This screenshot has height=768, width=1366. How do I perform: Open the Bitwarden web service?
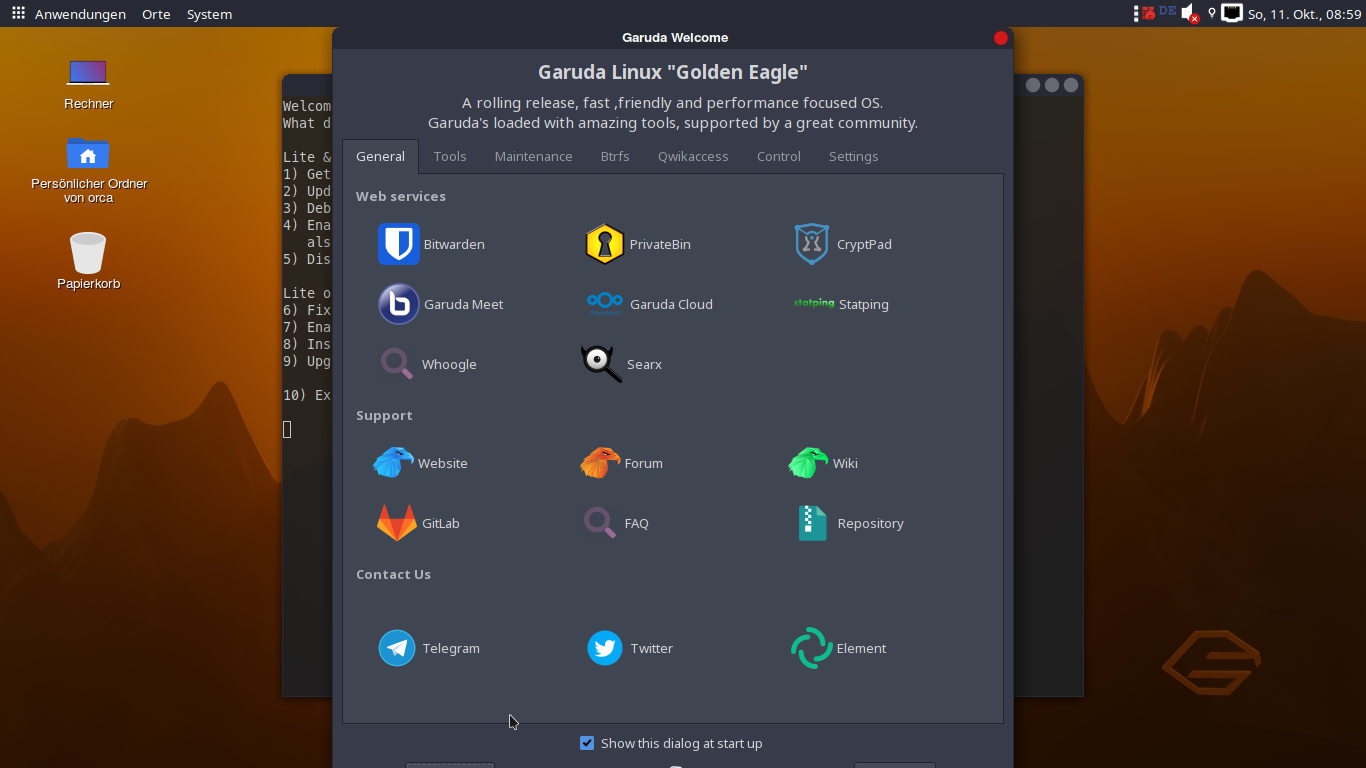pyautogui.click(x=431, y=244)
